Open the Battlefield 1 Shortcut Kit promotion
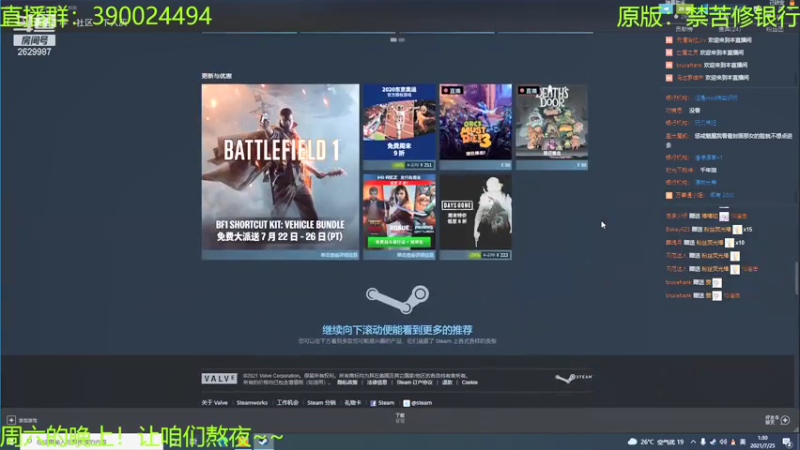 [x=280, y=171]
